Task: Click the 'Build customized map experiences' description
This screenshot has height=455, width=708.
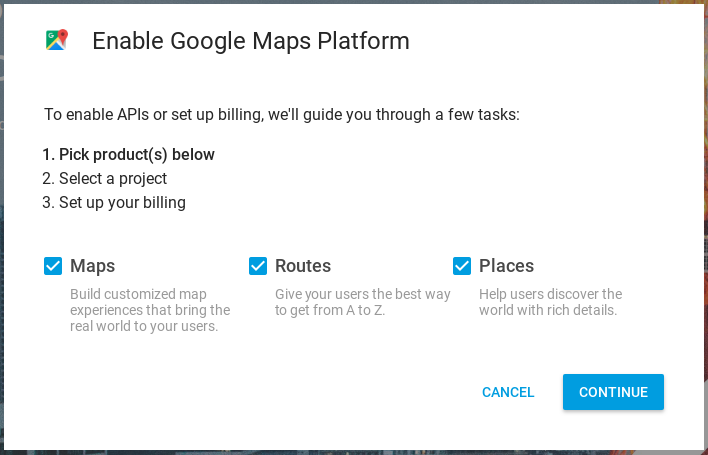Action: (150, 310)
